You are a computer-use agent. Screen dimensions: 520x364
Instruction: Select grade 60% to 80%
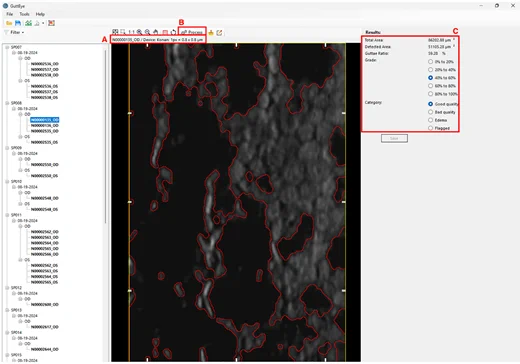coord(430,86)
